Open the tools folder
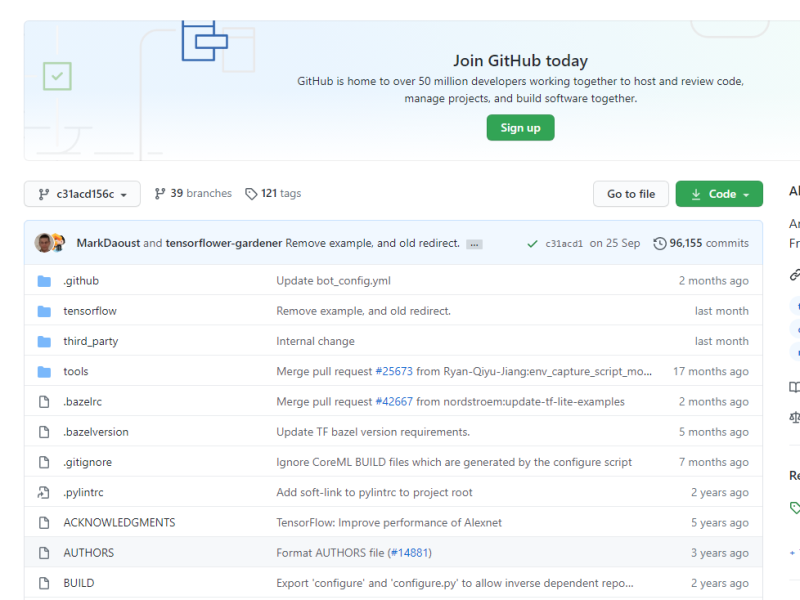The height and width of the screenshot is (600, 800). click(76, 371)
